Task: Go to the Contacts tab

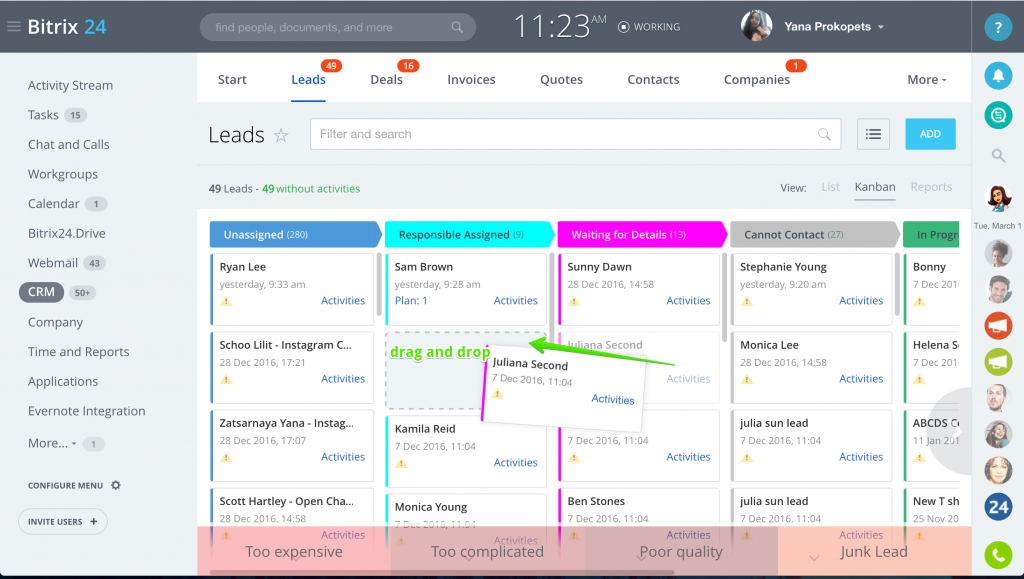Action: coord(653,80)
